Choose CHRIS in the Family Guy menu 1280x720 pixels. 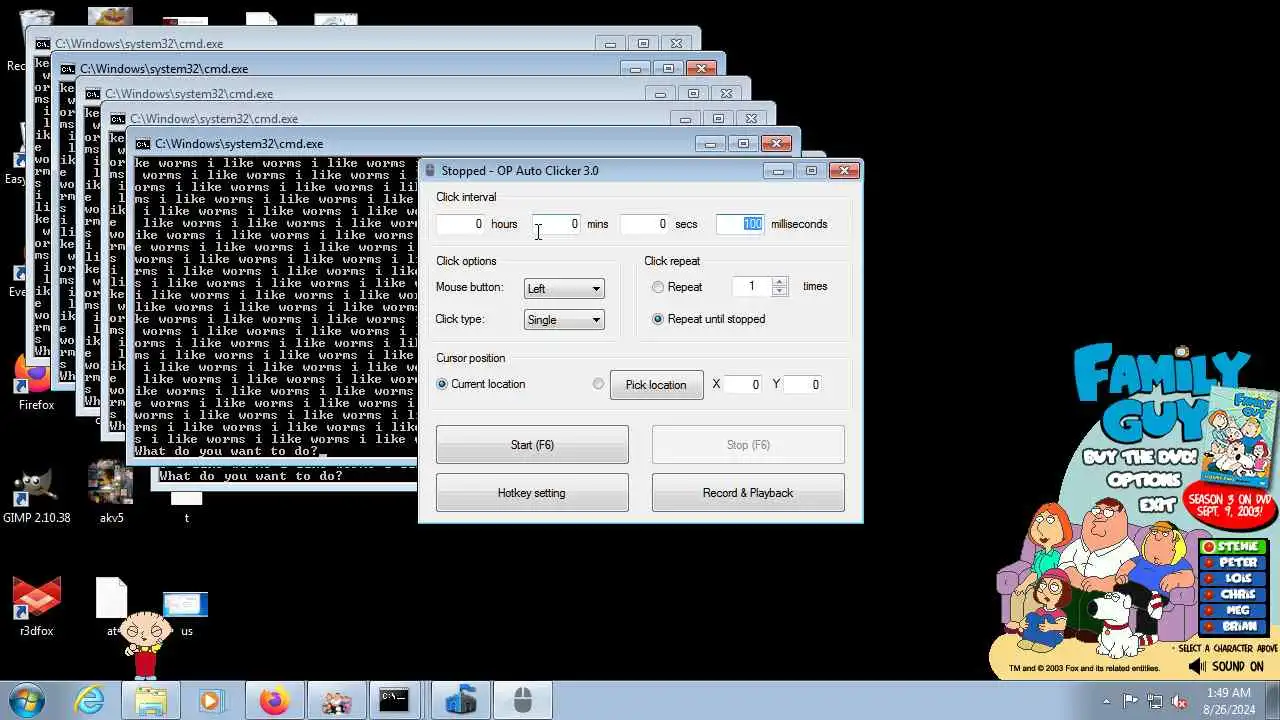coord(1233,595)
